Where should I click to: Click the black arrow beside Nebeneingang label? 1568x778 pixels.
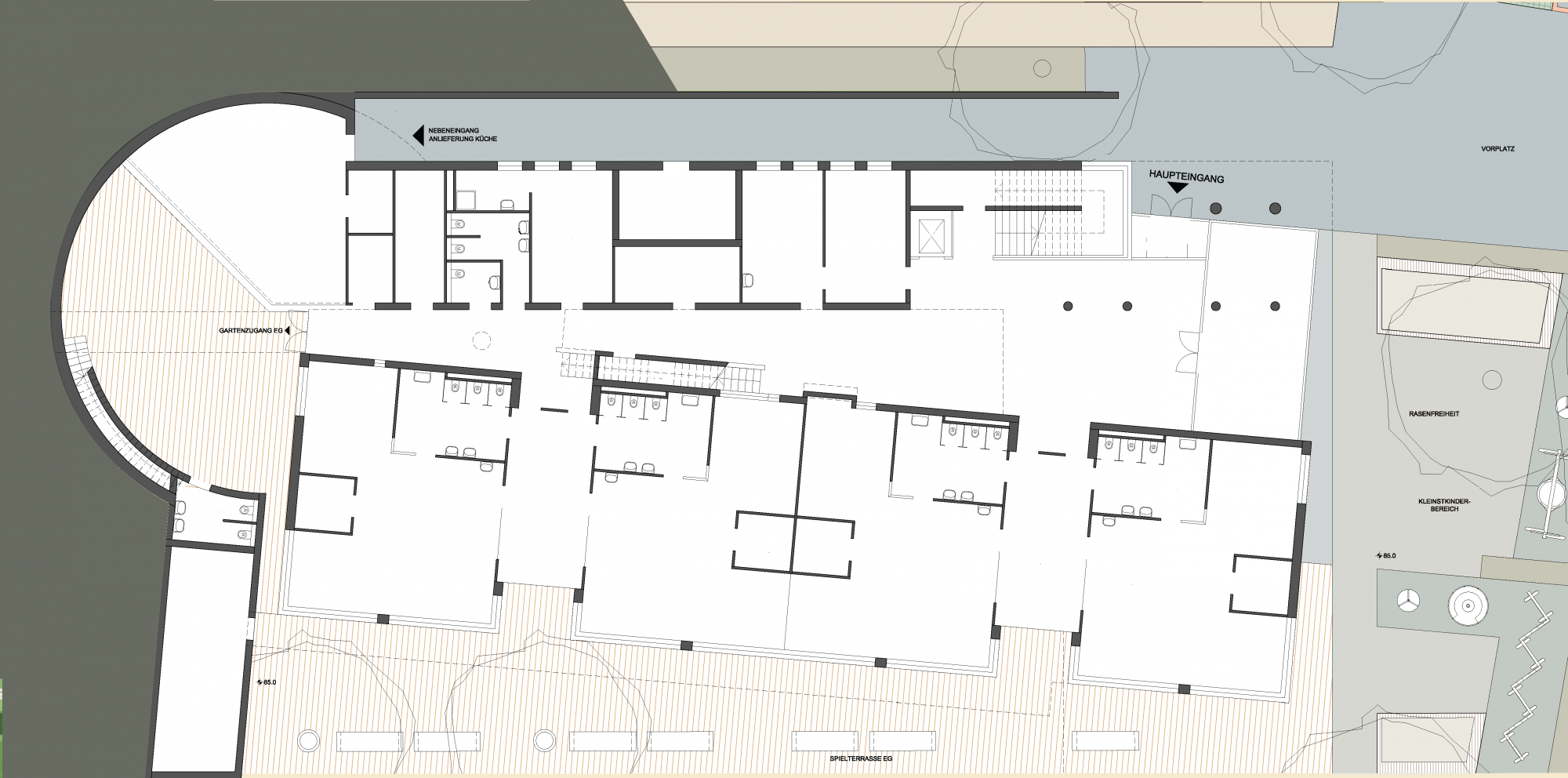(x=419, y=135)
